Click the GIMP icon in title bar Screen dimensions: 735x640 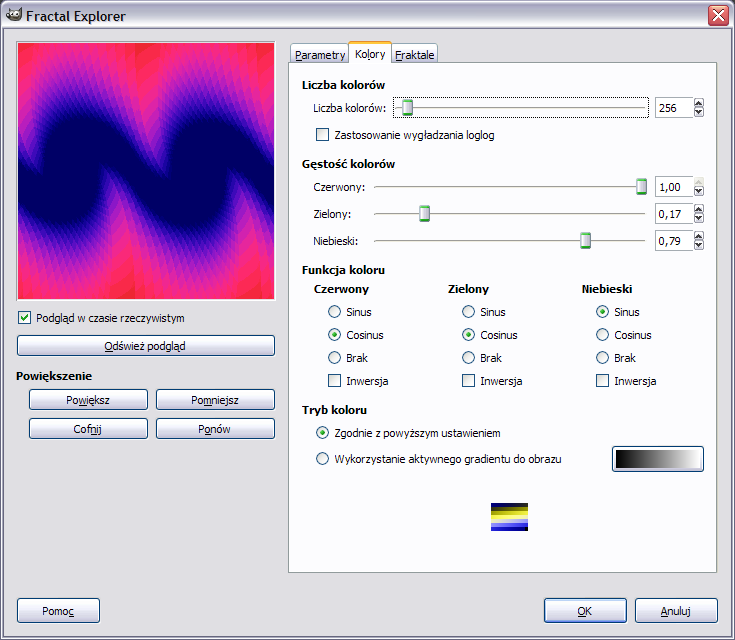[x=13, y=15]
